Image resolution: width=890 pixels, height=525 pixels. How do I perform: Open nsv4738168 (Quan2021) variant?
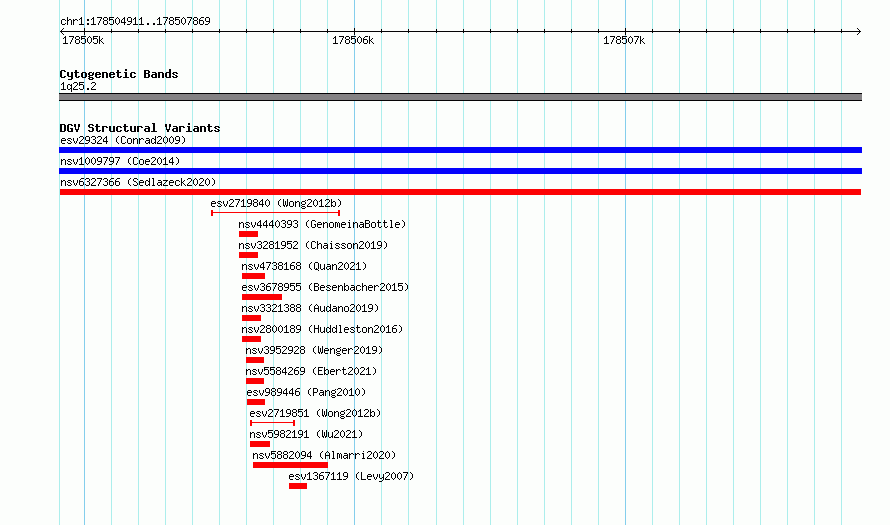click(x=304, y=266)
